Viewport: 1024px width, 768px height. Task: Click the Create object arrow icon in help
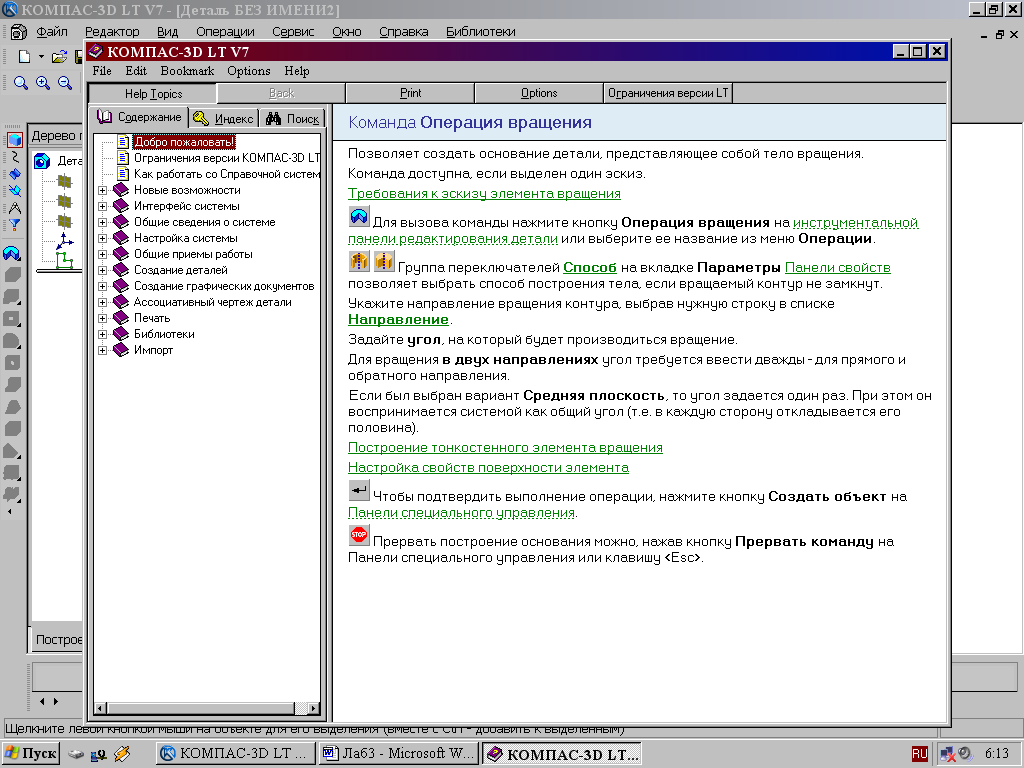coord(359,490)
